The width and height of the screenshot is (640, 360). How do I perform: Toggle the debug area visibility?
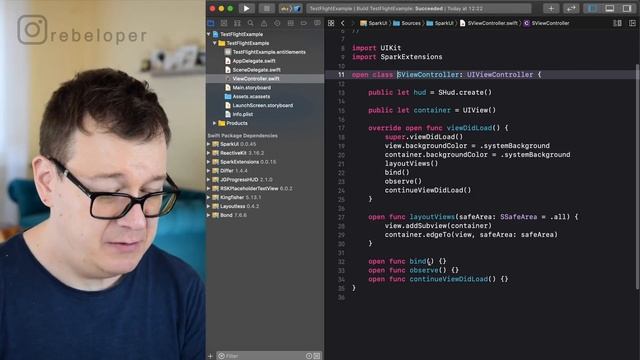tap(609, 8)
